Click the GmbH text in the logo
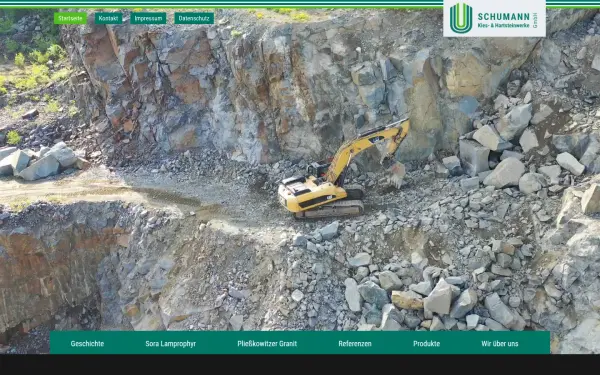The image size is (600, 375). [535, 20]
